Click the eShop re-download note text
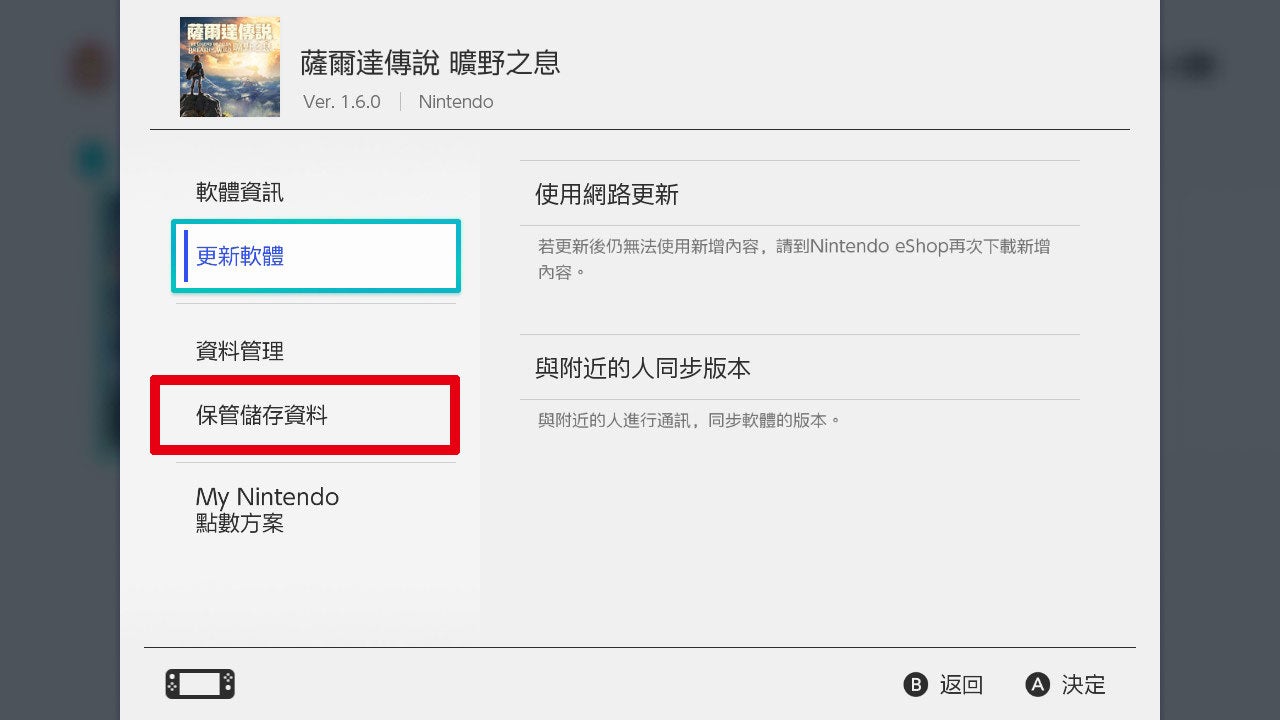Screen dimensions: 1280x720 [x=794, y=258]
